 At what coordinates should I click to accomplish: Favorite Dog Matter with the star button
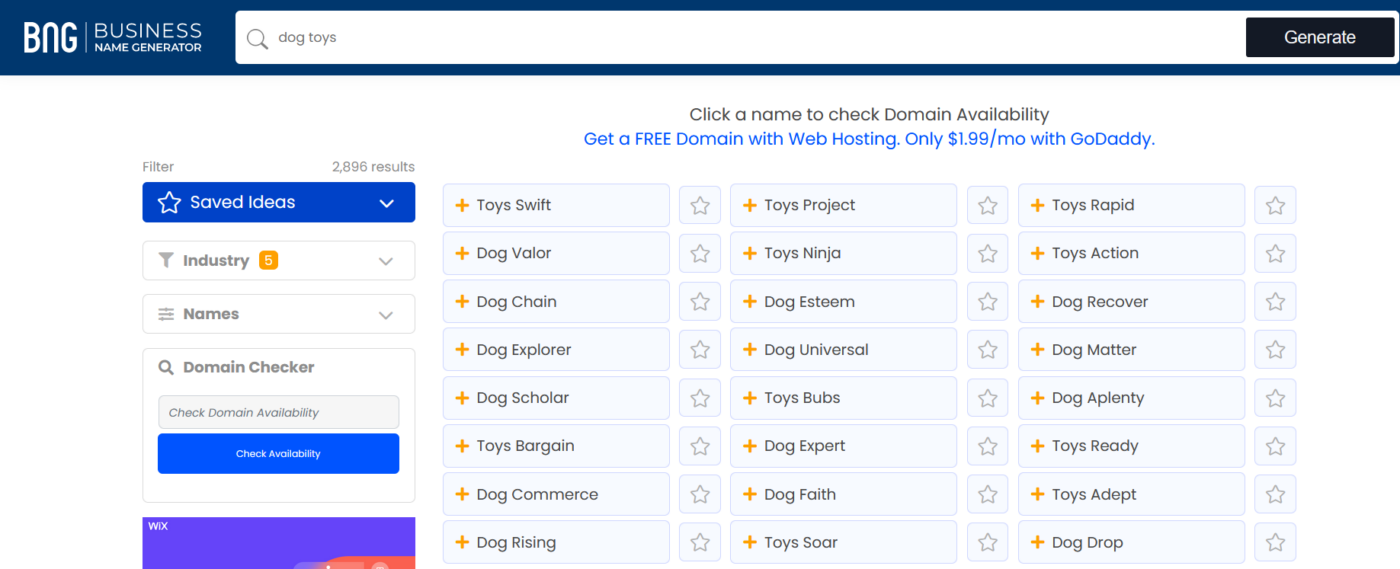(1275, 350)
